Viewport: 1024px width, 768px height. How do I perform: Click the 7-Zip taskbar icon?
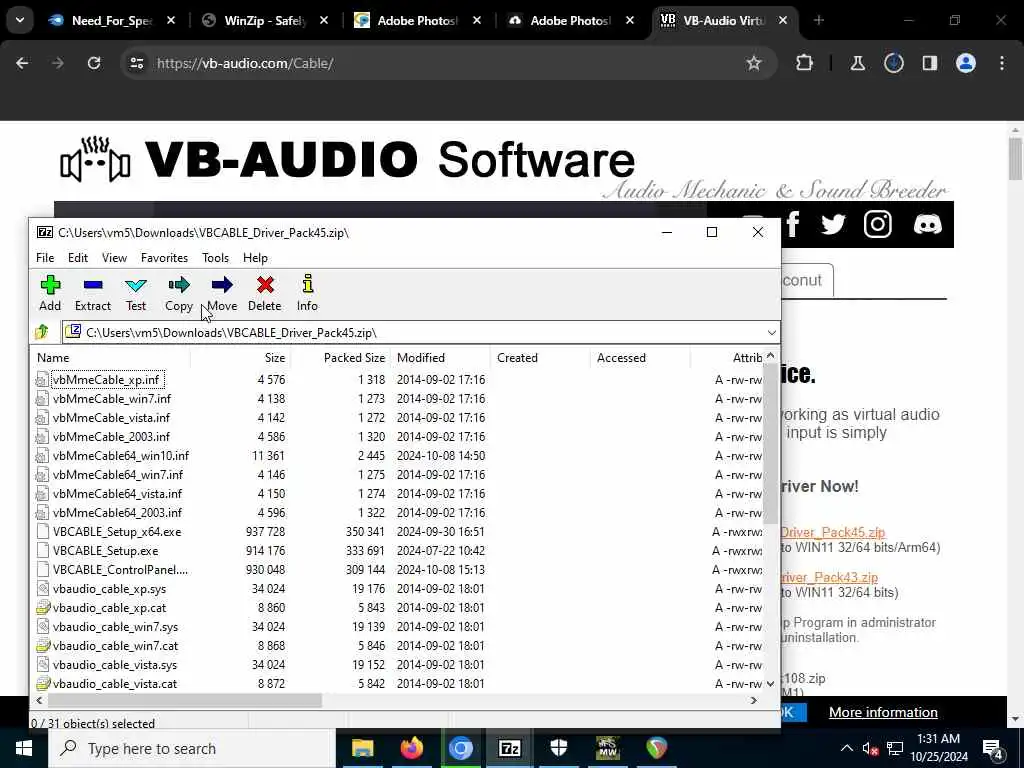[x=509, y=748]
